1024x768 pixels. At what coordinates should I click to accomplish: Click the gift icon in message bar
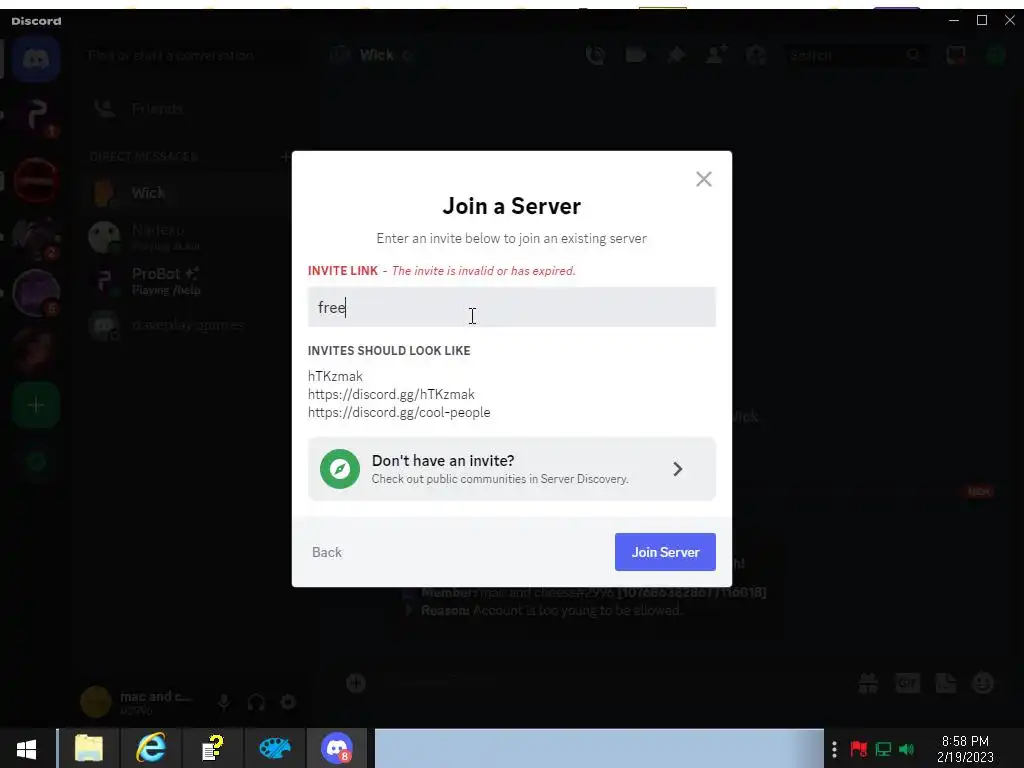tap(868, 683)
